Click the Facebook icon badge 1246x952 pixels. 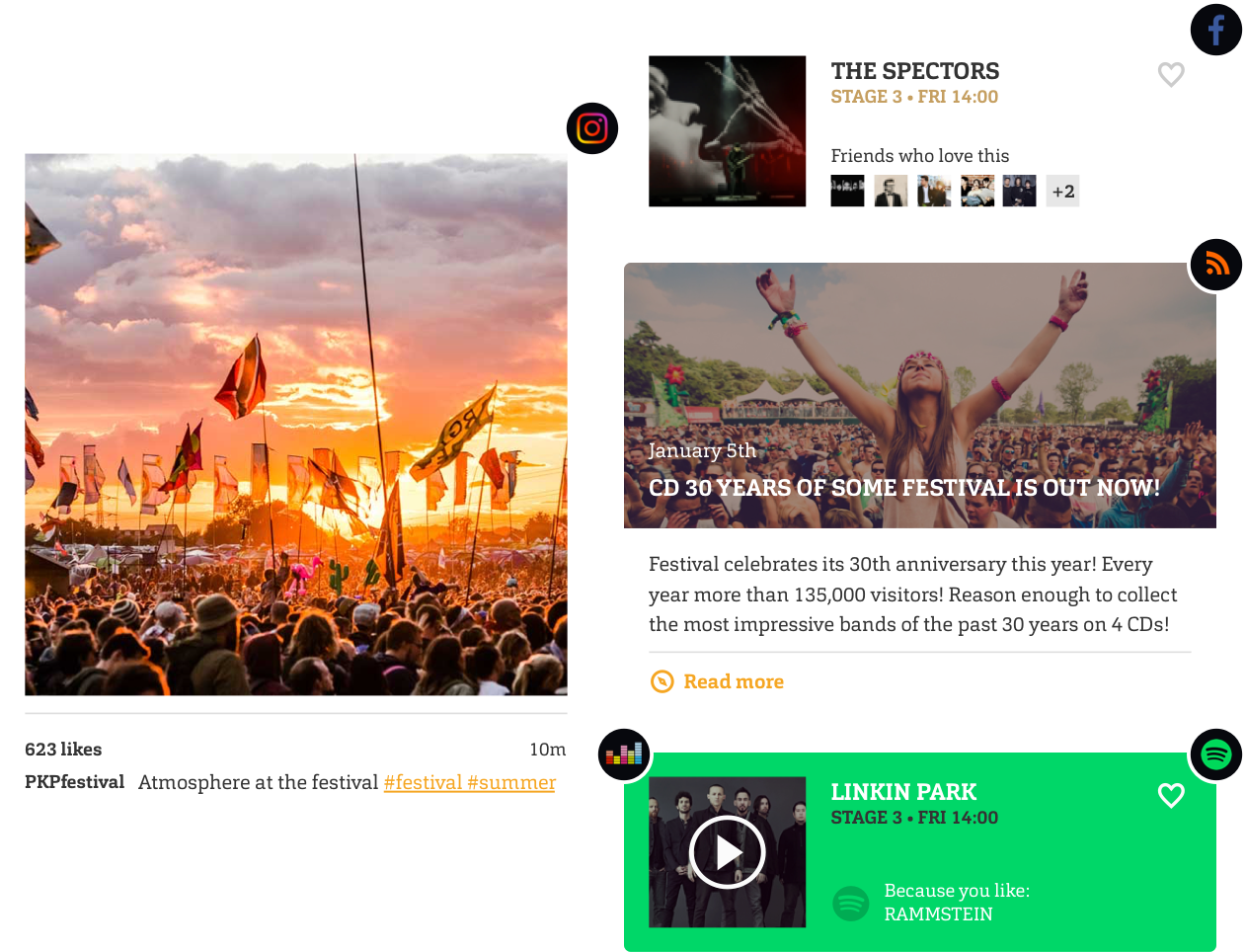[x=1215, y=30]
